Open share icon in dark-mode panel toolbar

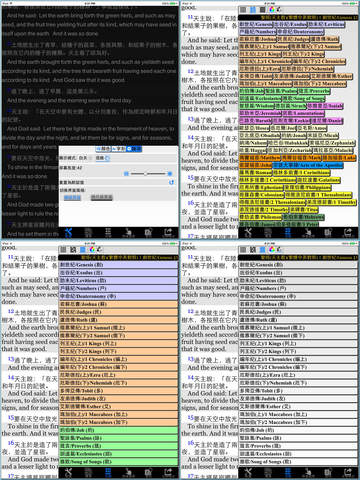tap(168, 233)
